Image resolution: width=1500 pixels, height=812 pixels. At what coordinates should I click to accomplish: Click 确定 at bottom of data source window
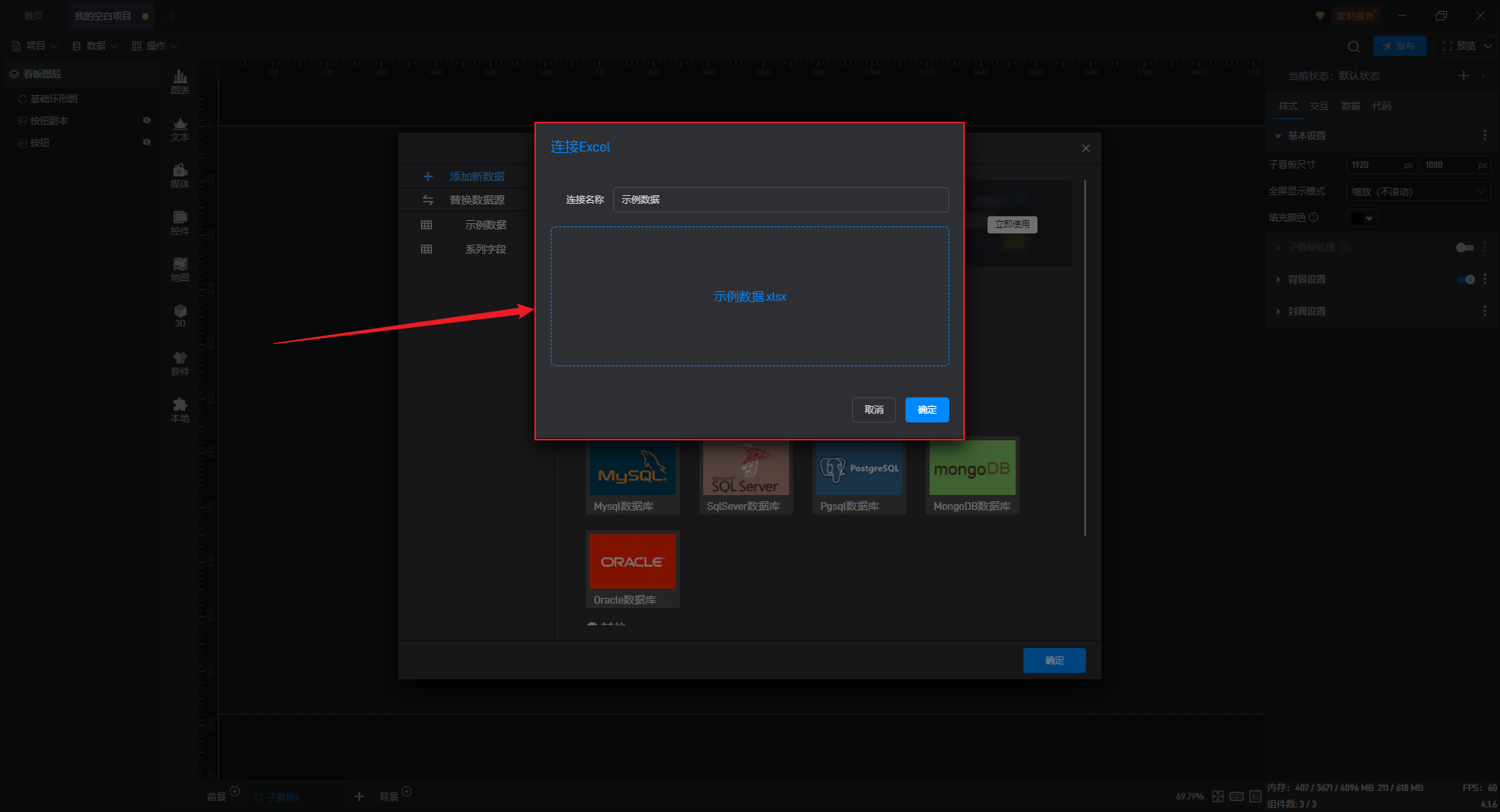1054,661
